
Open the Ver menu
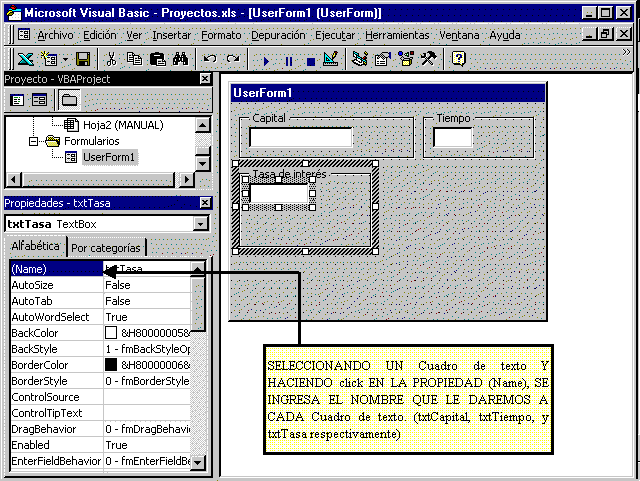coord(134,36)
